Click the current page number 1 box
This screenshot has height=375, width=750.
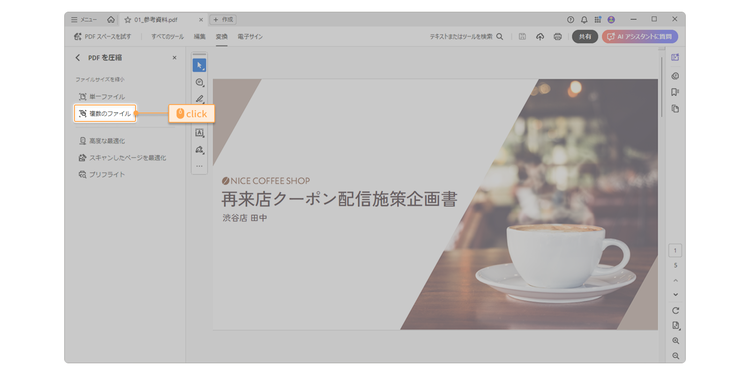pos(675,251)
